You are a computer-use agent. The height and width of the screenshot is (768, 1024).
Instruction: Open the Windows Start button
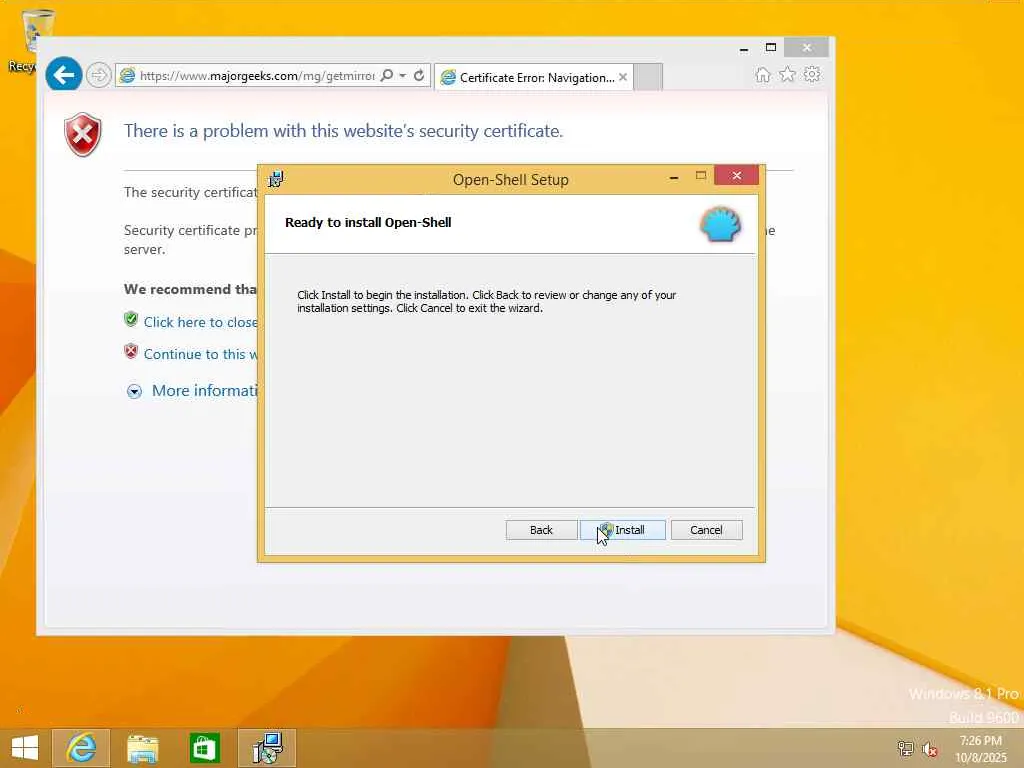point(25,748)
